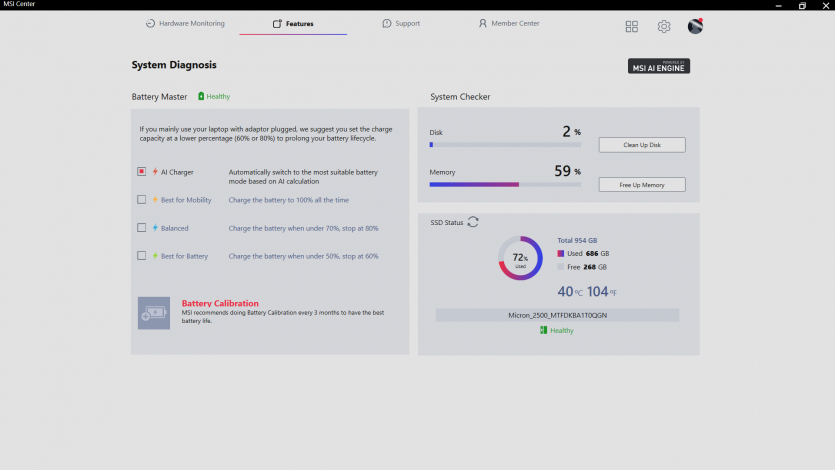This screenshot has width=835, height=470.
Task: Select Best for Mobility checkbox
Action: (x=142, y=200)
